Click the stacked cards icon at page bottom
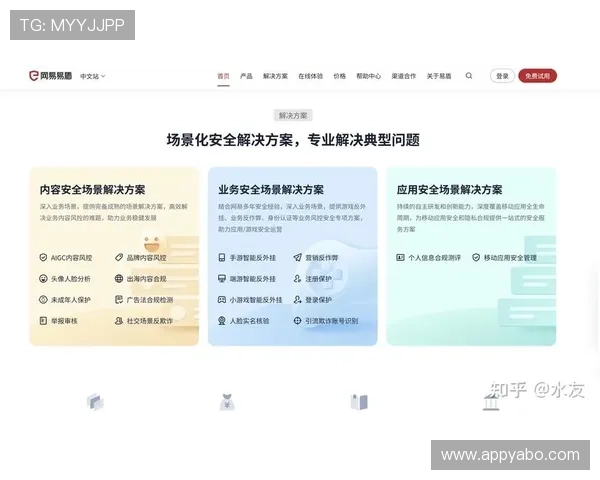 (x=95, y=402)
